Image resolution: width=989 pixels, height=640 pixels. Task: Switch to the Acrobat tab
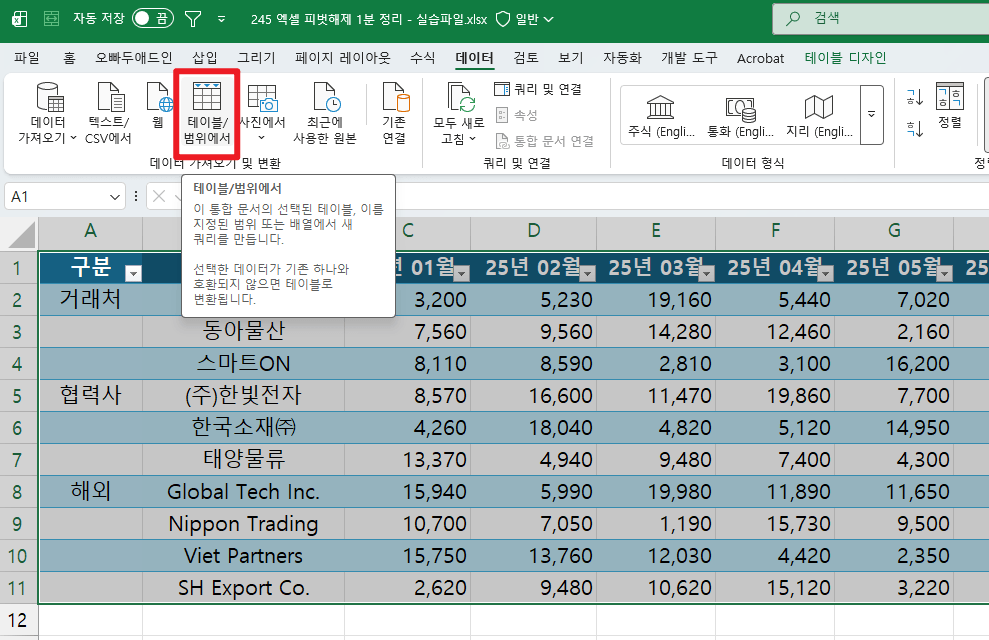point(761,58)
